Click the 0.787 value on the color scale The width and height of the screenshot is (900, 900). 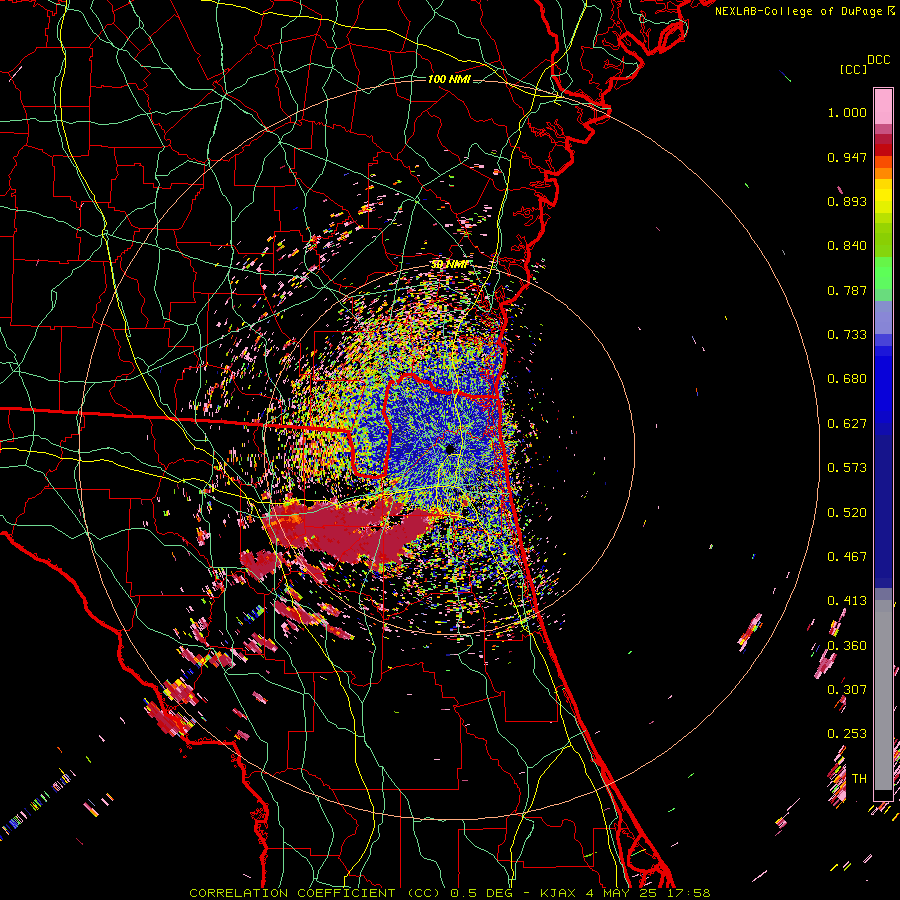click(x=847, y=290)
